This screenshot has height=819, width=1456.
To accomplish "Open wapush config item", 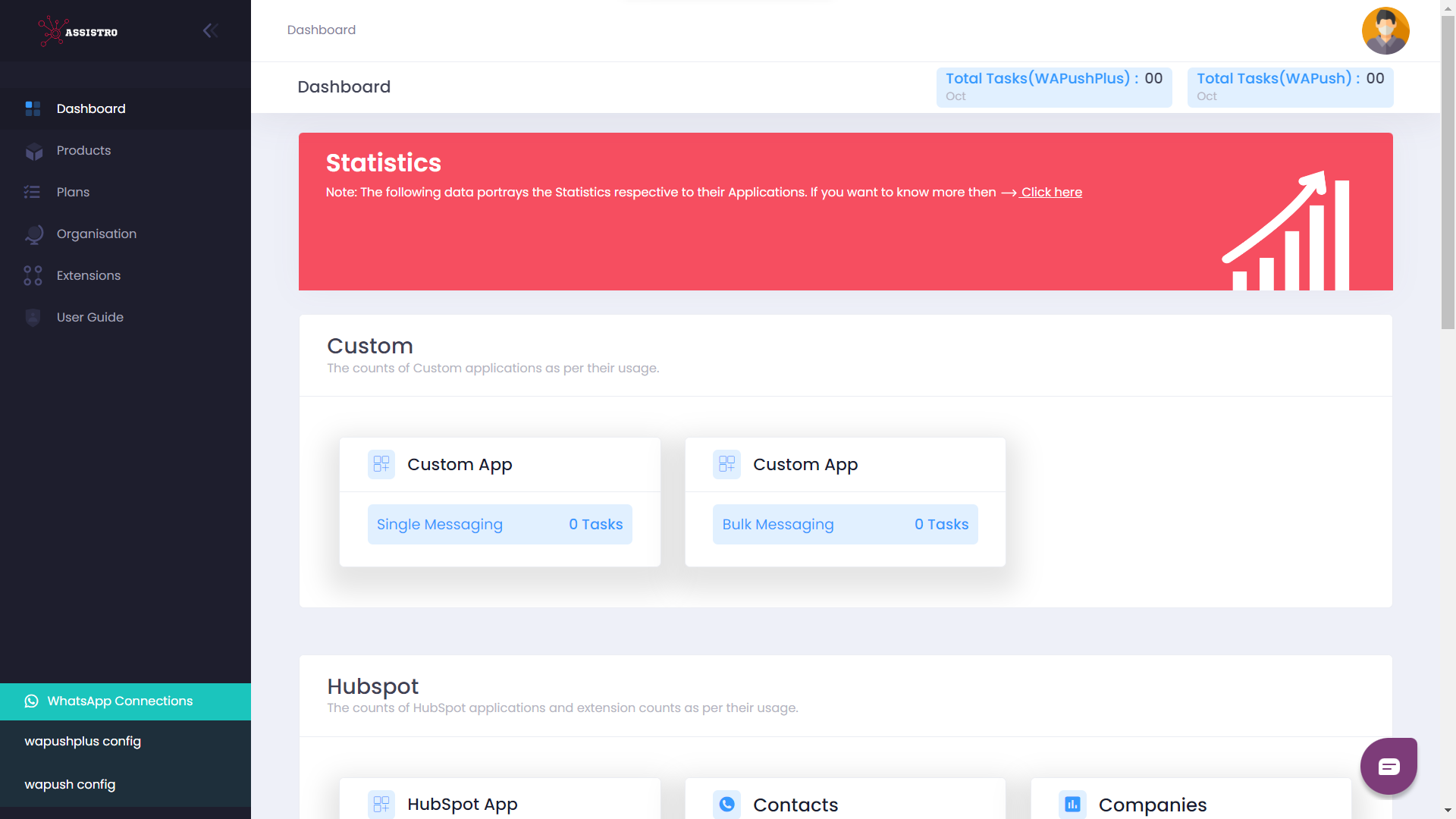I will click(70, 785).
